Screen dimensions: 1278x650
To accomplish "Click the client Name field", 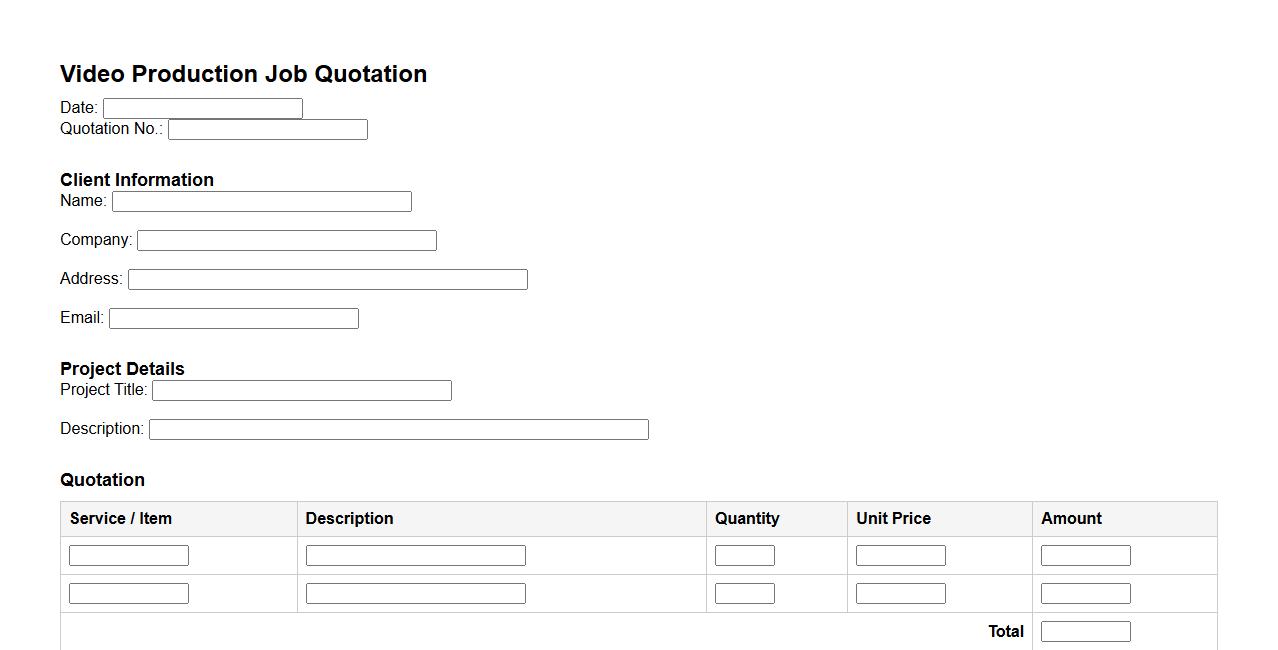I will 261,201.
